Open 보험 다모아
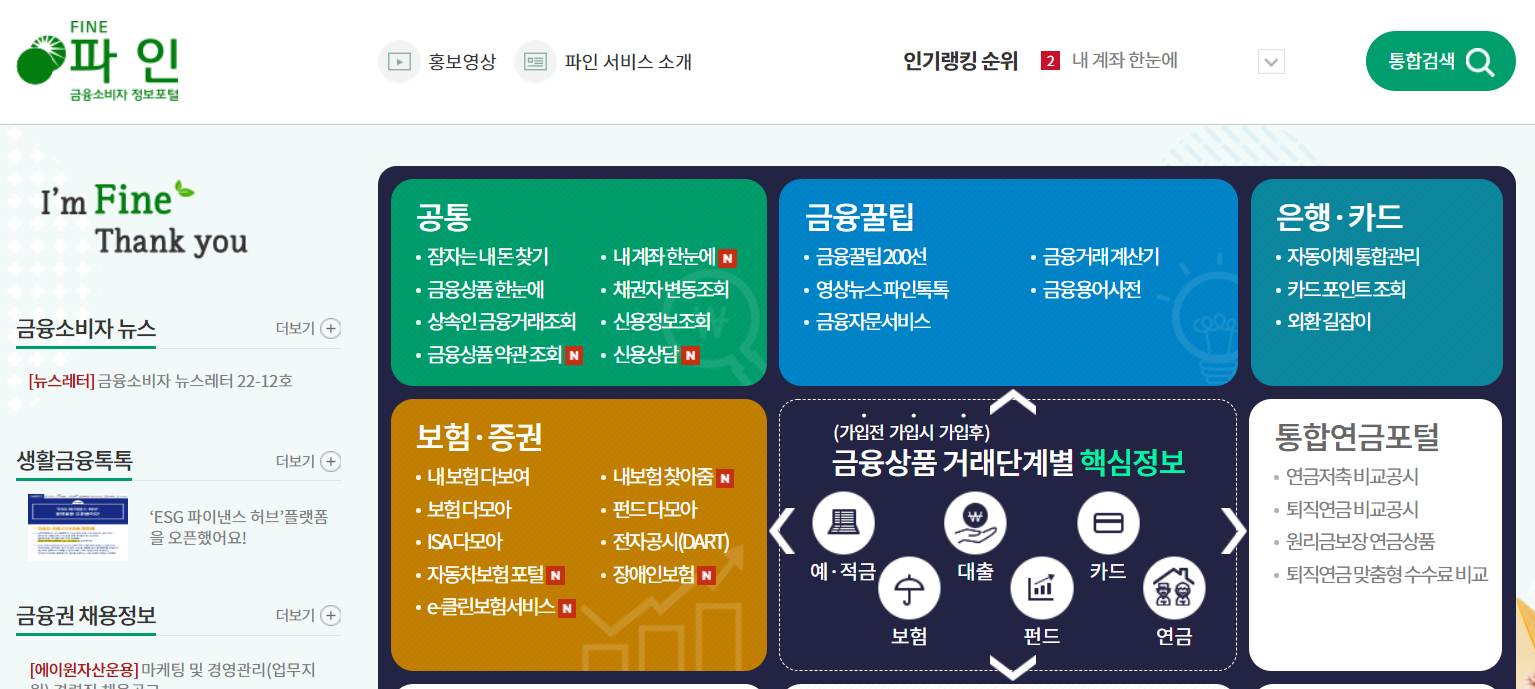1535x689 pixels. pyautogui.click(x=469, y=510)
